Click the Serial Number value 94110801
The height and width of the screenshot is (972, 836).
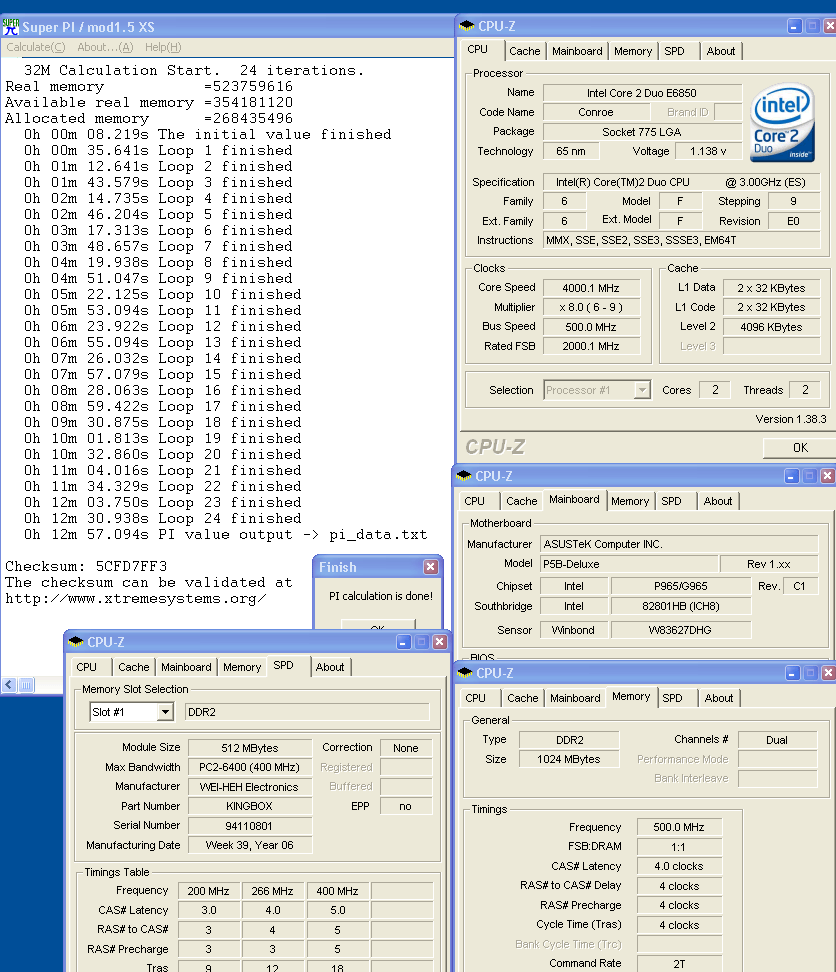250,826
